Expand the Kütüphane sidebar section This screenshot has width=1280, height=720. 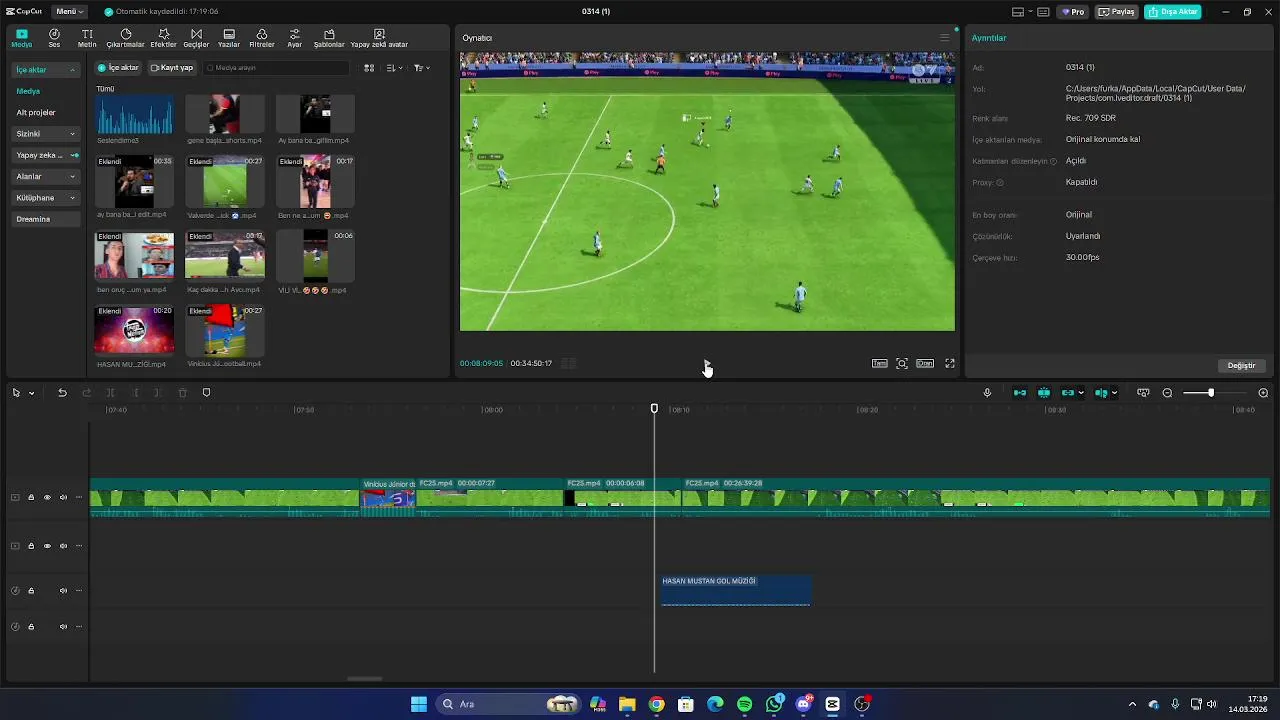[45, 198]
